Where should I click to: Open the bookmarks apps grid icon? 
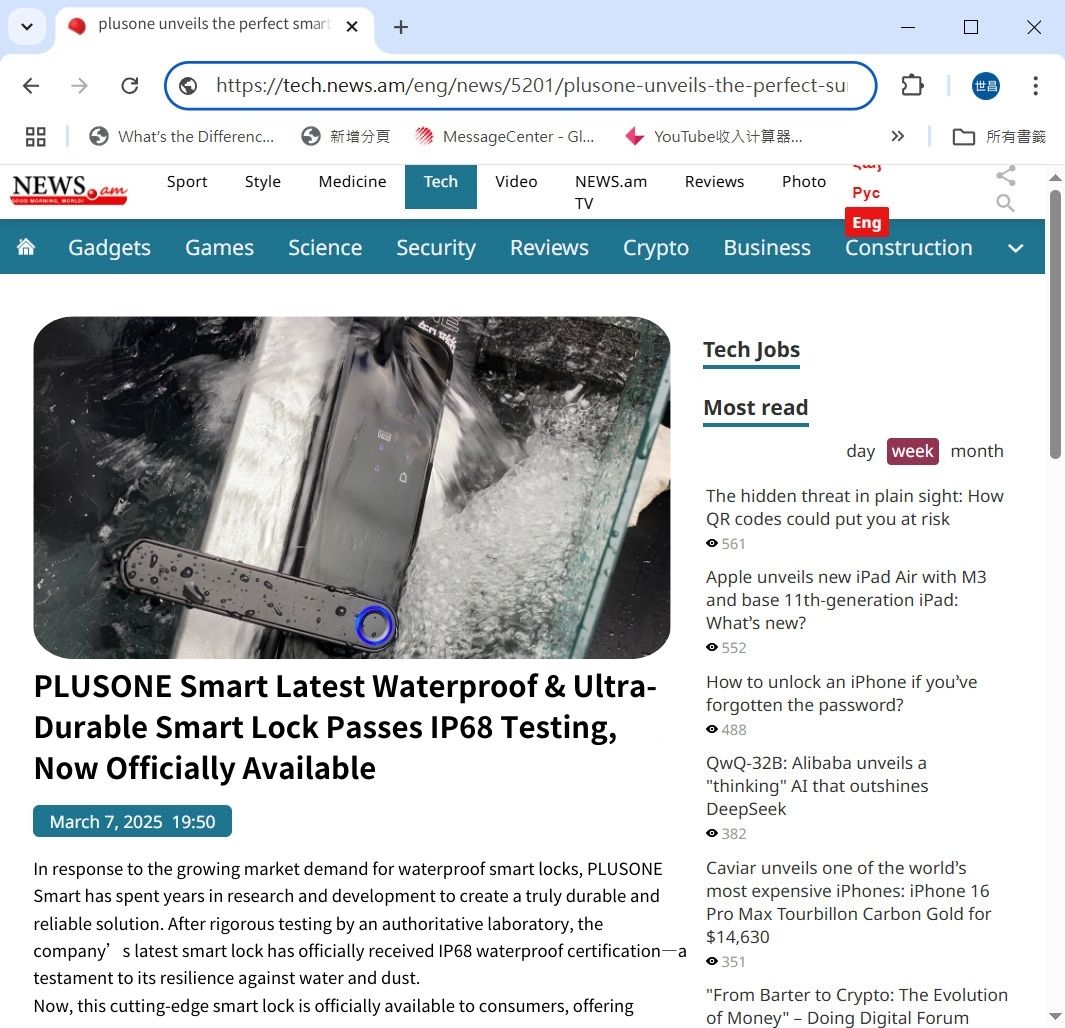click(x=35, y=136)
